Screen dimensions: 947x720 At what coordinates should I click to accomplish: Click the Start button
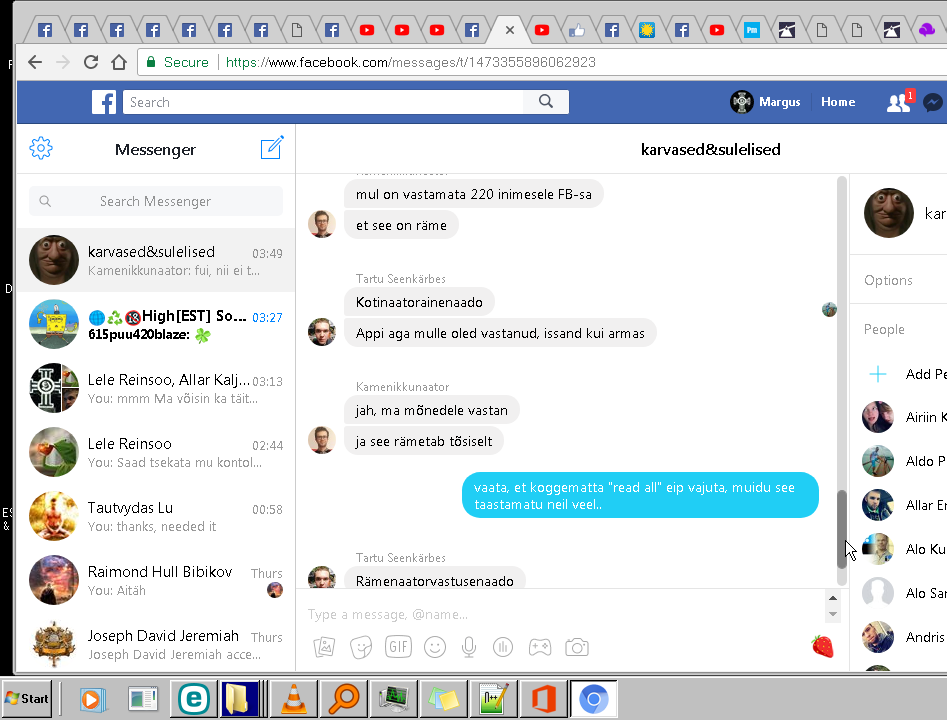pyautogui.click(x=27, y=699)
